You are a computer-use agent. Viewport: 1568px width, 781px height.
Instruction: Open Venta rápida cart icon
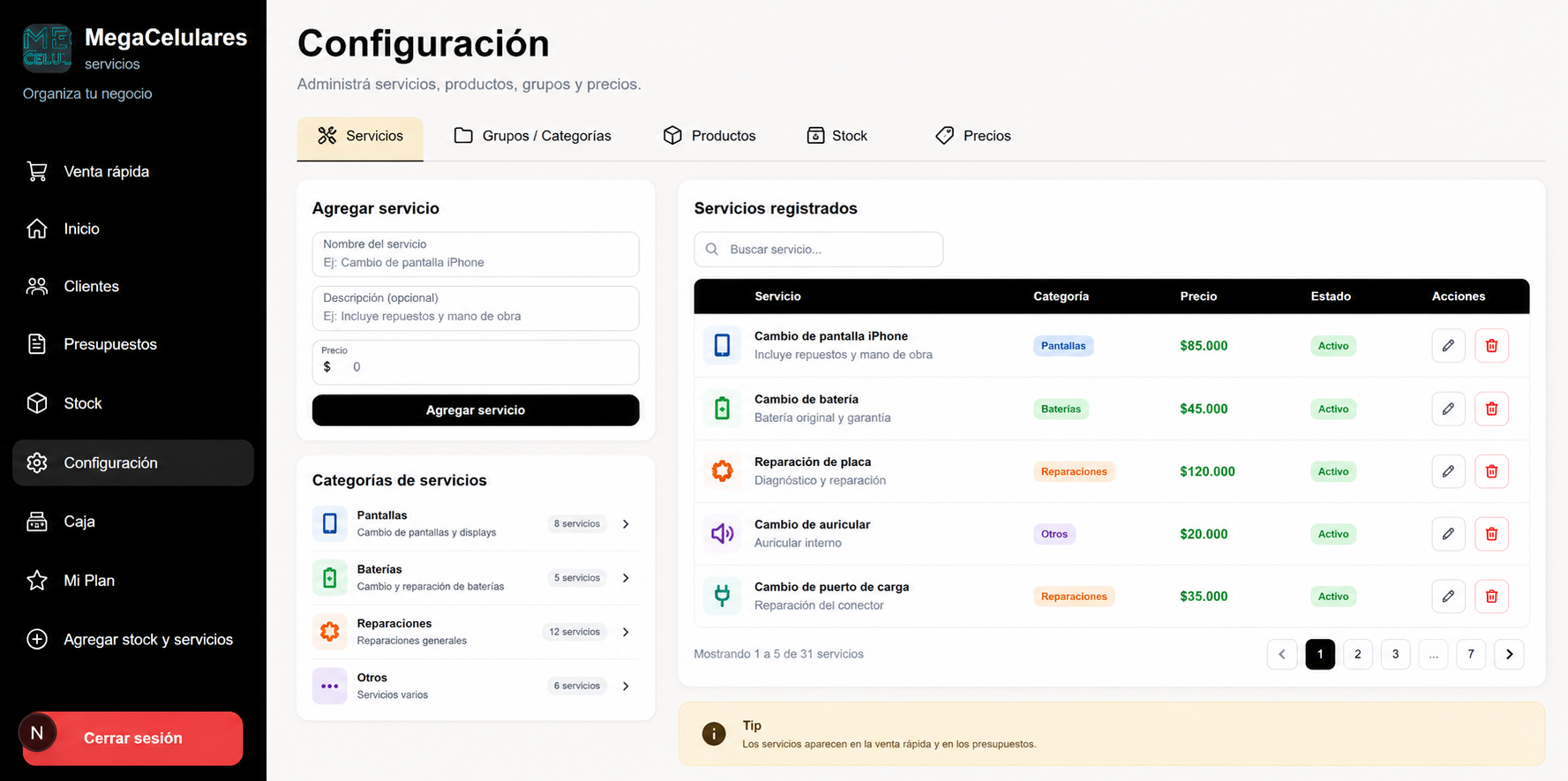click(x=37, y=171)
